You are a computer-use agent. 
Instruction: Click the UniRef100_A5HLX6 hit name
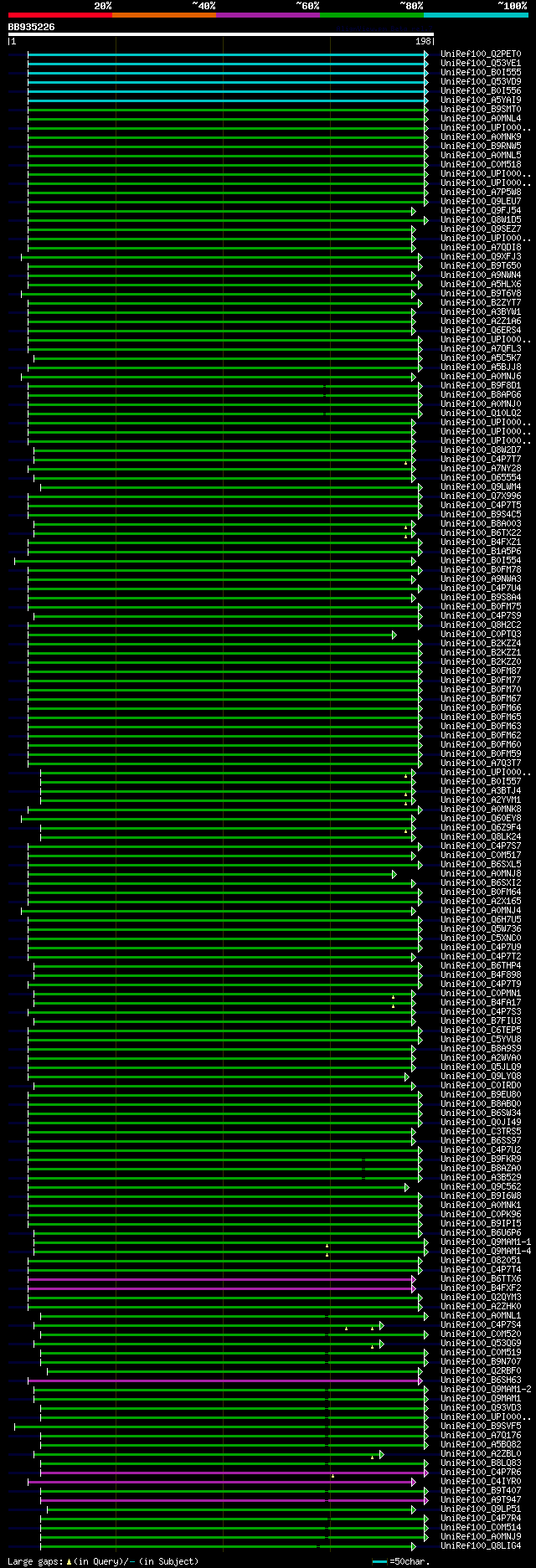(x=481, y=284)
